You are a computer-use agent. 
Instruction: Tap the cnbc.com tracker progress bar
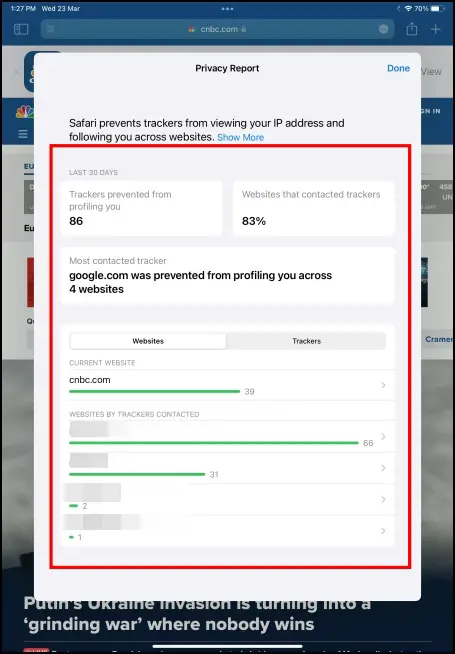click(x=154, y=391)
